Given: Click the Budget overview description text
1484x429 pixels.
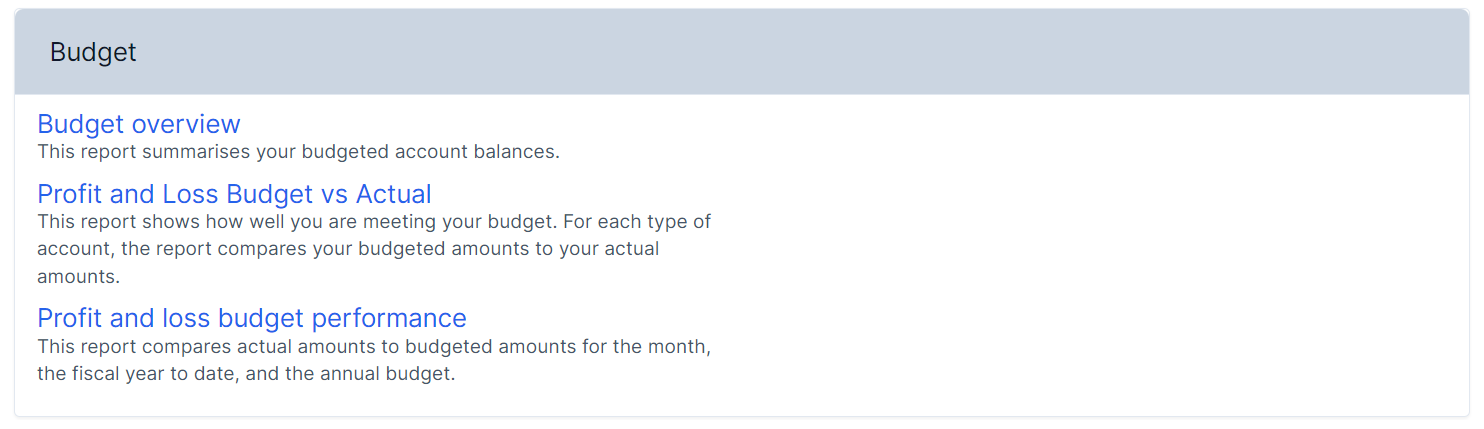Looking at the screenshot, I should (298, 152).
